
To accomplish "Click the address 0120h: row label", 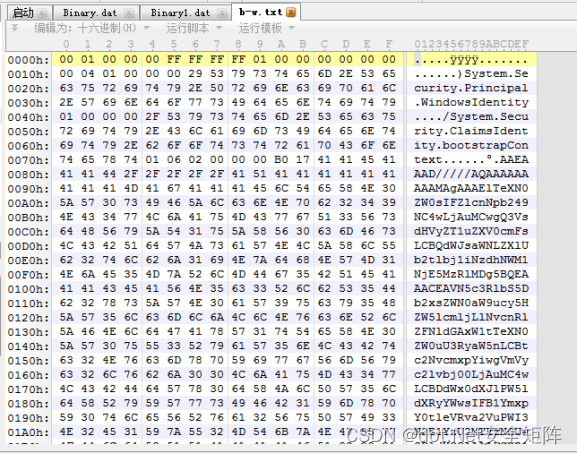I will coord(28,318).
